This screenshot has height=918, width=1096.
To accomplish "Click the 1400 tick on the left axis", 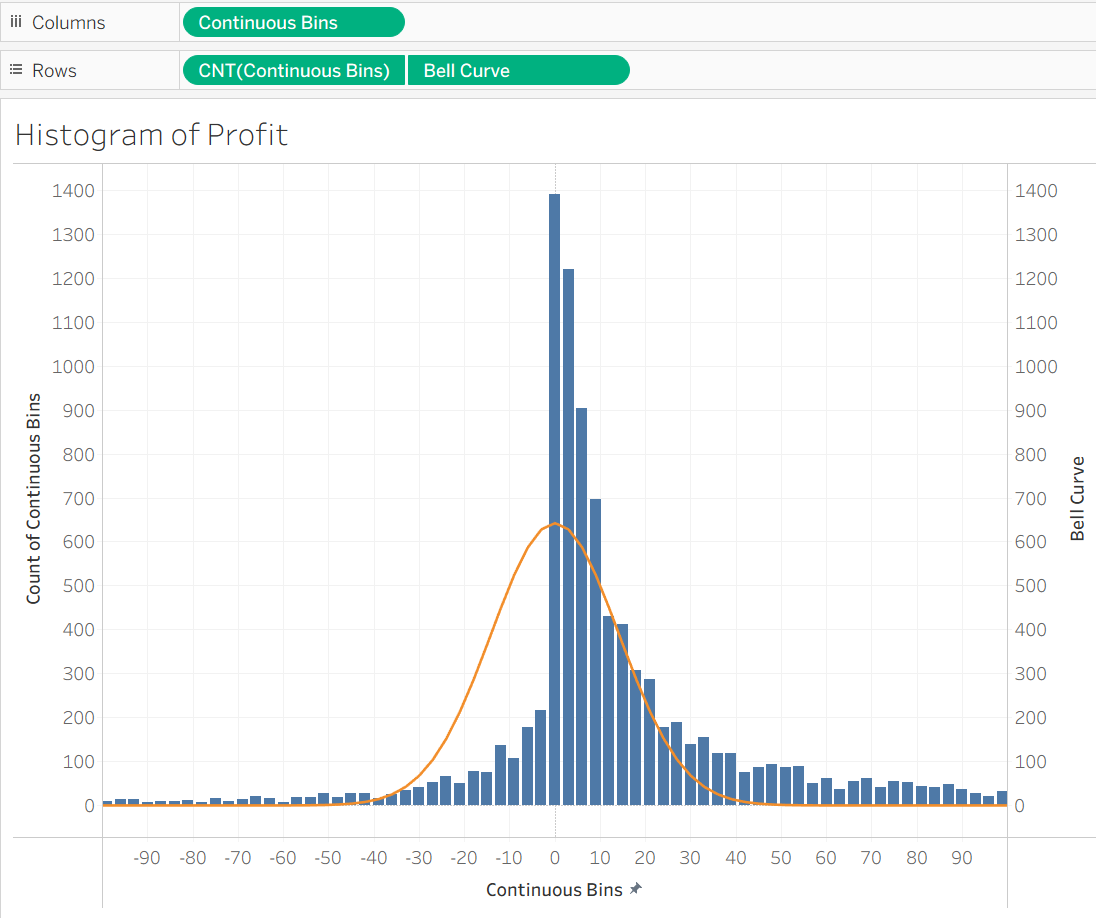I will click(x=73, y=191).
